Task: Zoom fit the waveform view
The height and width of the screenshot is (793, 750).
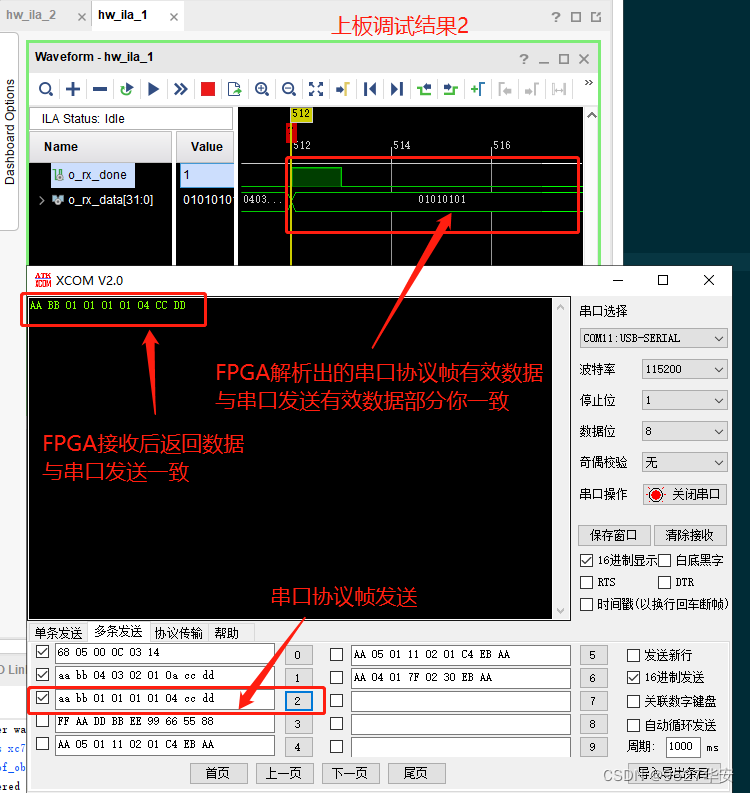Action: tap(316, 90)
